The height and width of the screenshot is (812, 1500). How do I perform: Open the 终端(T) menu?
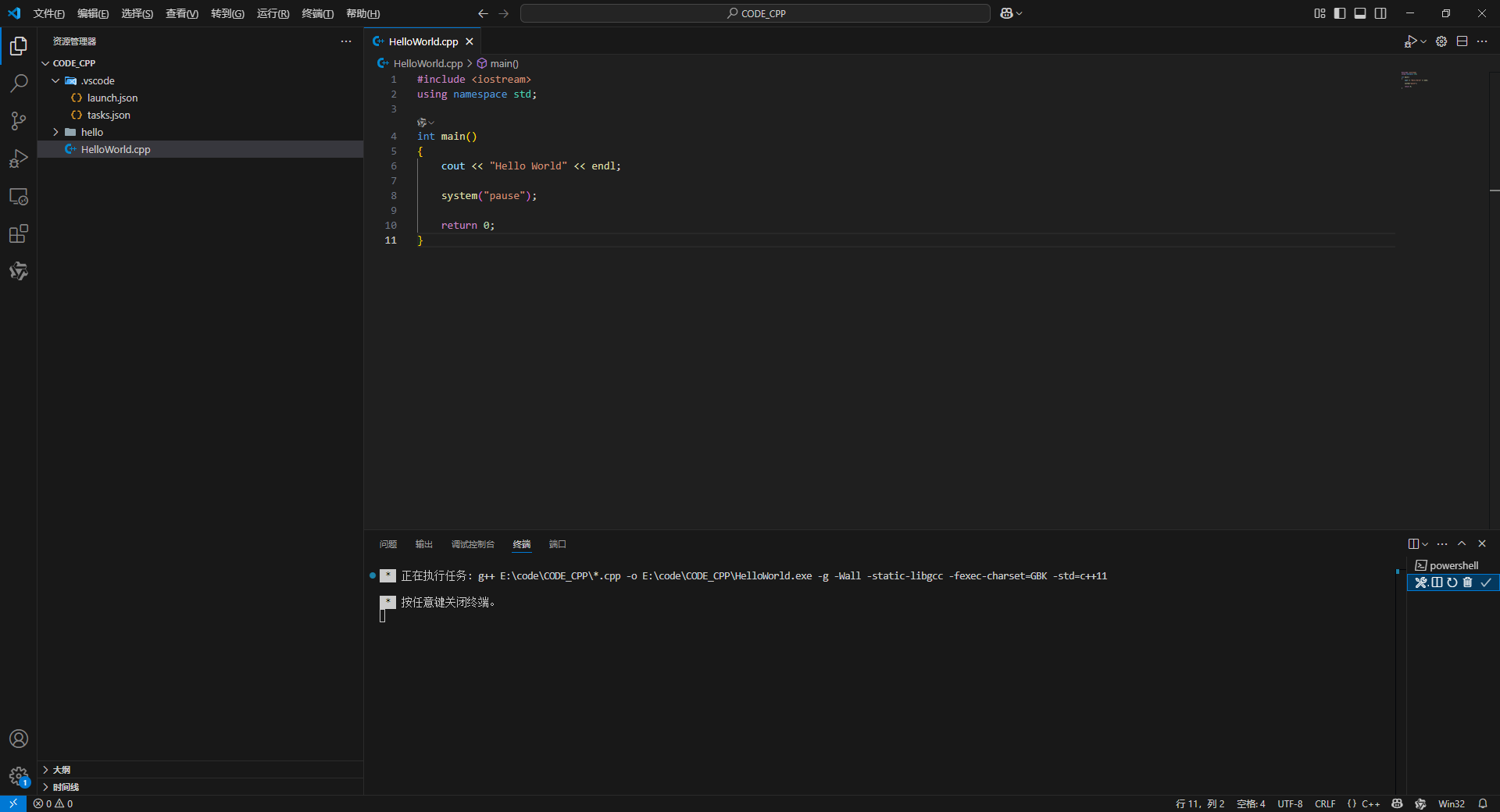point(317,13)
